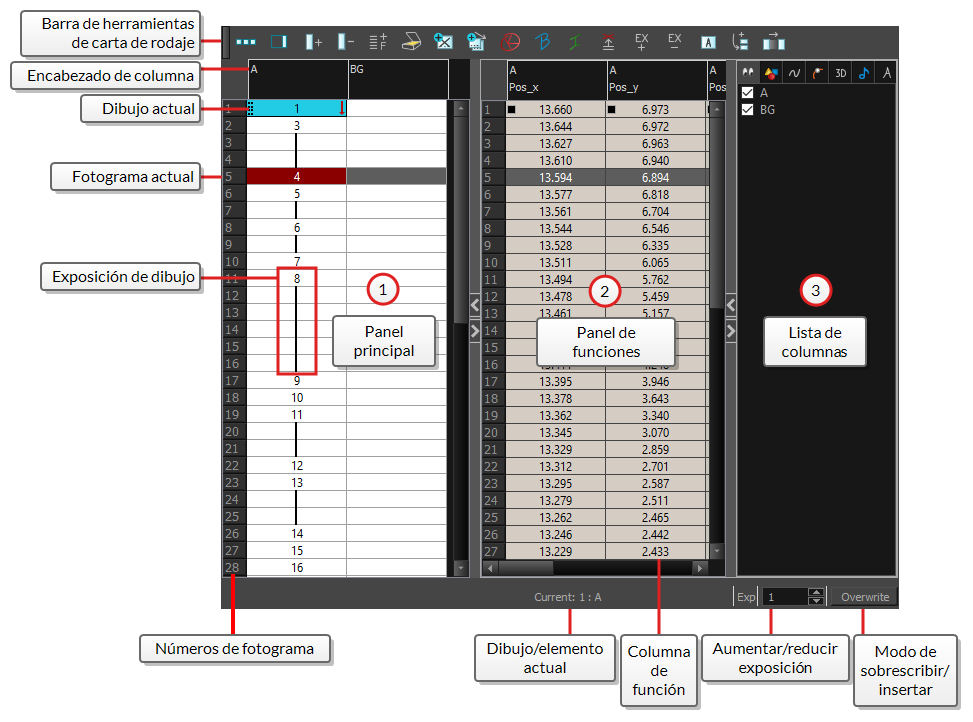973x722 pixels.
Task: Select Pos_y value 6.973
Action: 656,110
